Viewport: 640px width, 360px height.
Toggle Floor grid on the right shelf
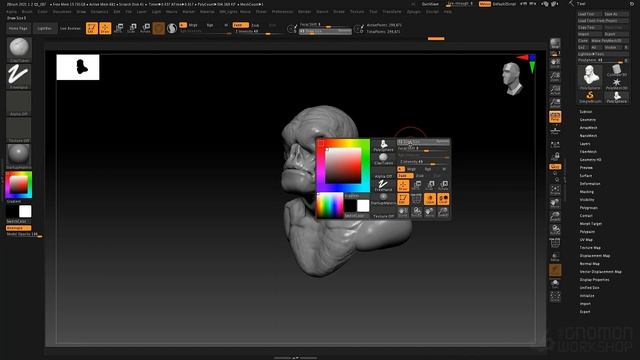(555, 130)
